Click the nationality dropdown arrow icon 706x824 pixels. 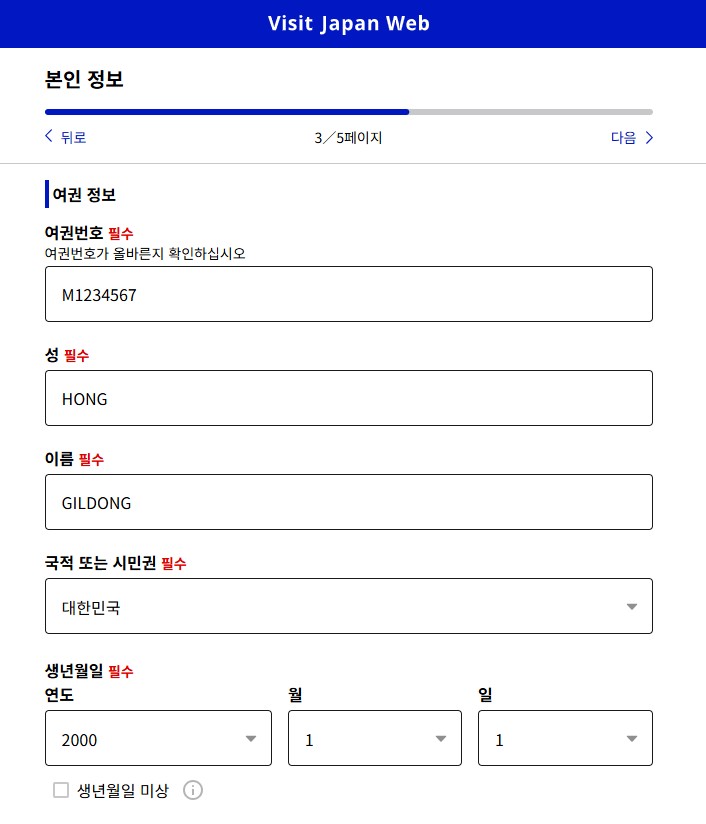tap(632, 606)
